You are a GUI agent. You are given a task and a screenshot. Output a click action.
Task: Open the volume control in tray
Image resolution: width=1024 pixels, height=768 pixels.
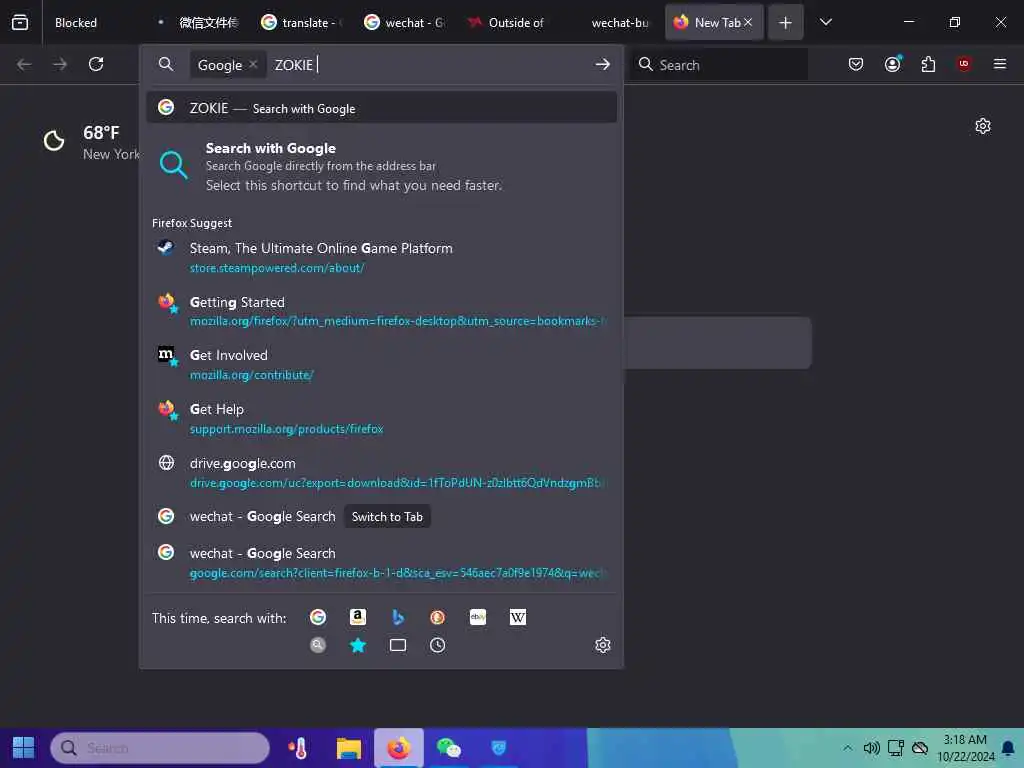click(871, 748)
